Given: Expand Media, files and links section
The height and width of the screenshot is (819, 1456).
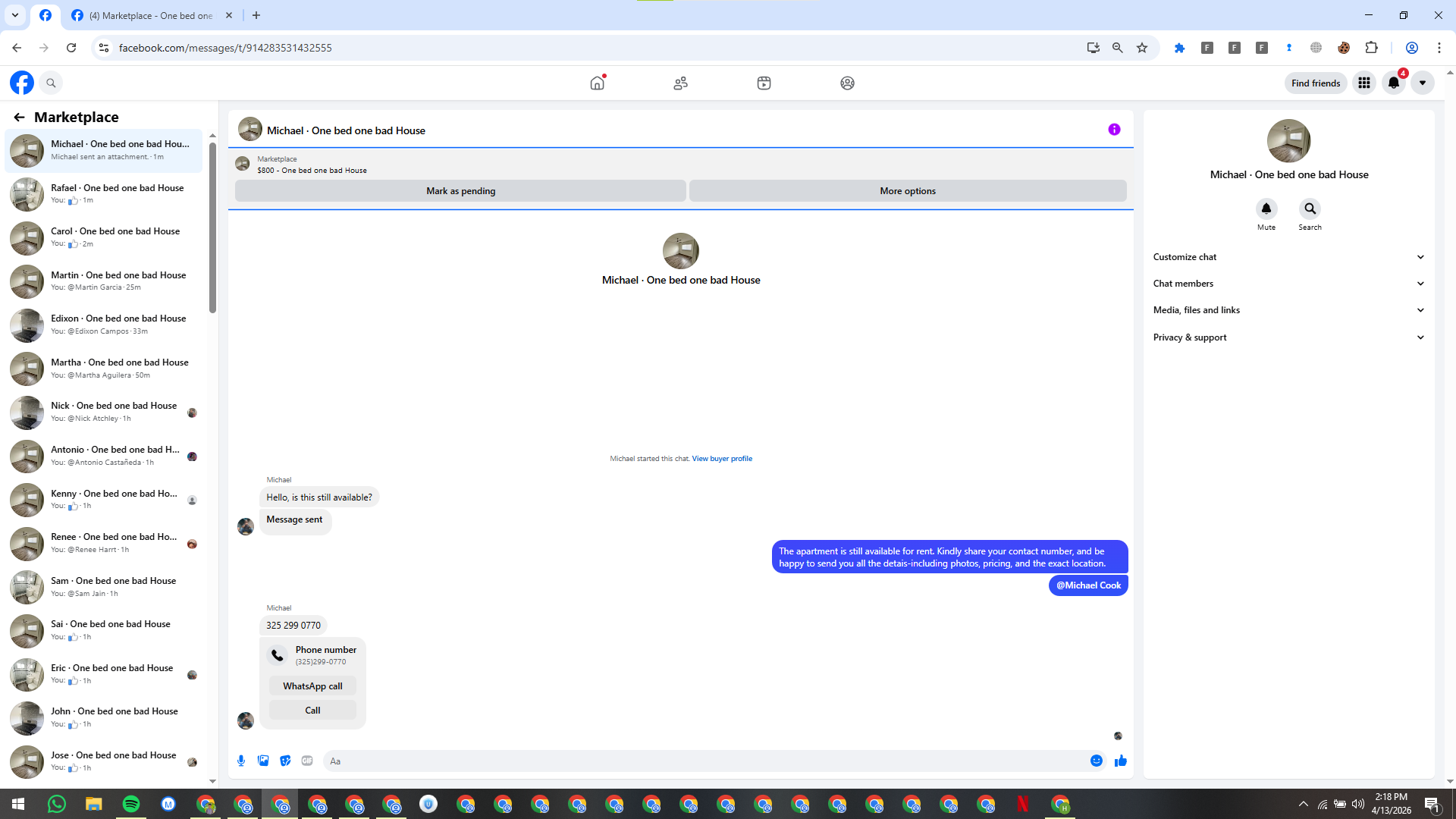Looking at the screenshot, I should [1288, 310].
